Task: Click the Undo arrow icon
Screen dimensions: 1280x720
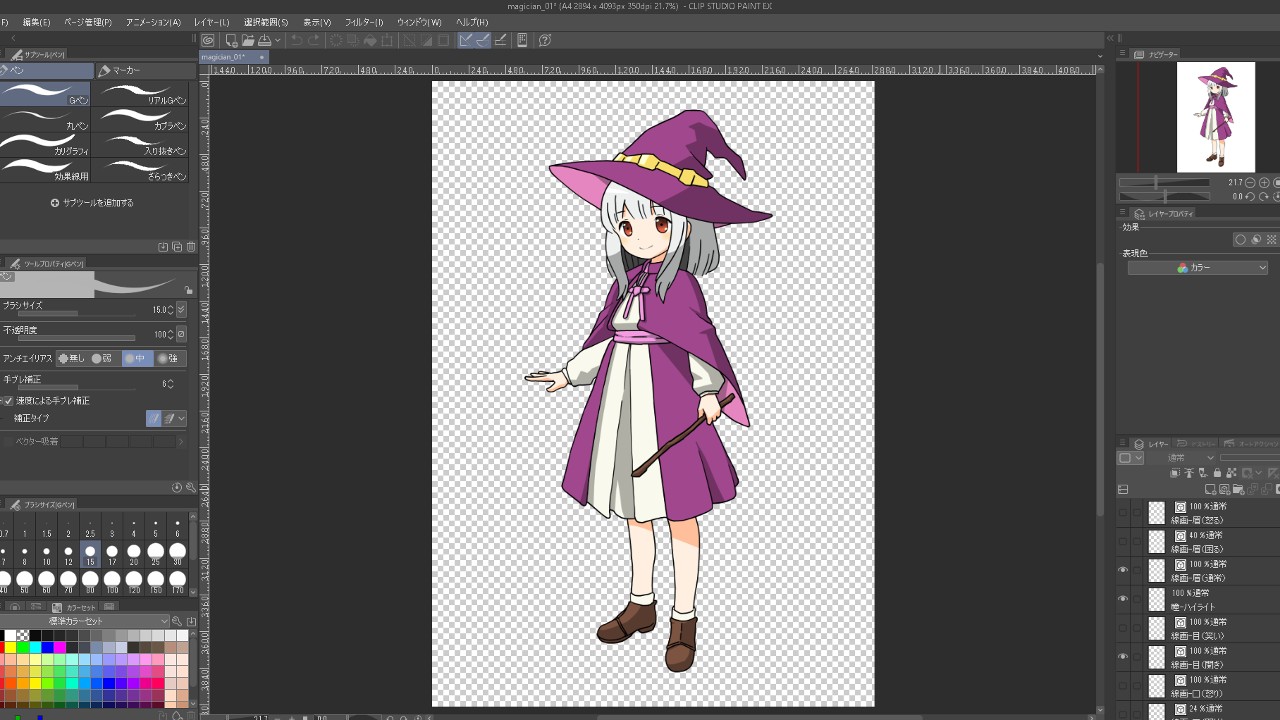Action: pyautogui.click(x=296, y=41)
